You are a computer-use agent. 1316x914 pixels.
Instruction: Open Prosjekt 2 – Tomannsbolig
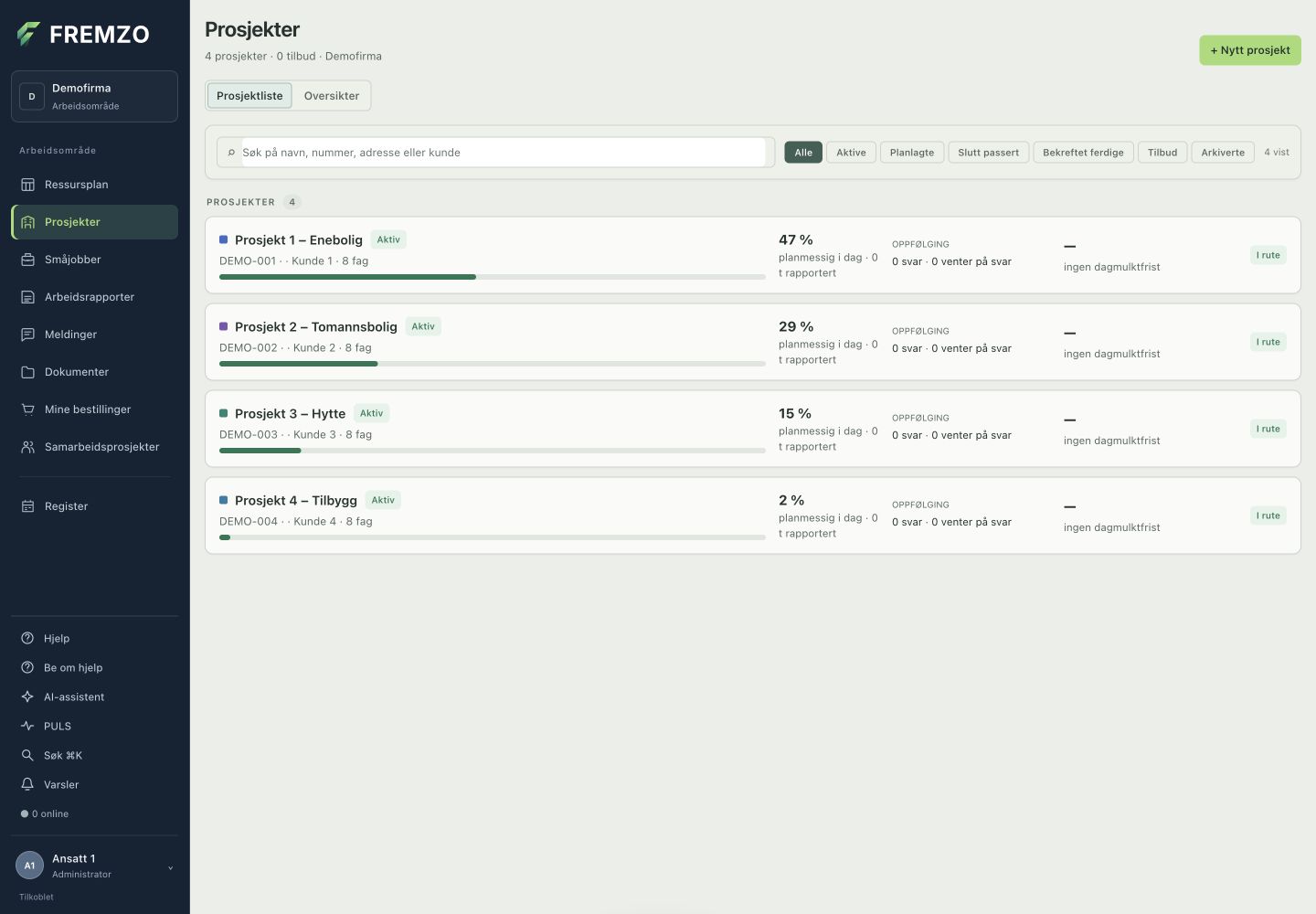(x=752, y=342)
